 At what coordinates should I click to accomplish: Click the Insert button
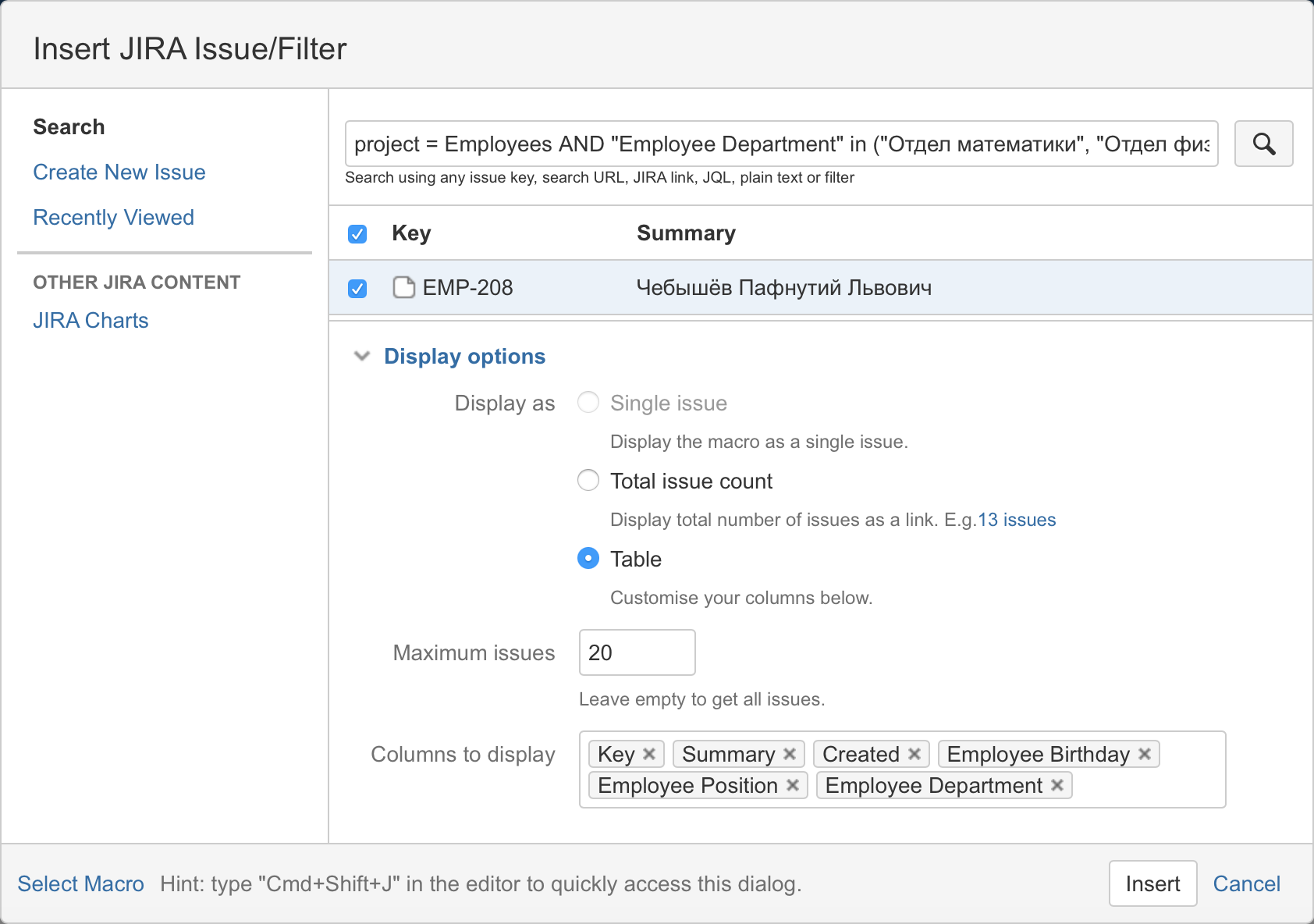tap(1152, 883)
